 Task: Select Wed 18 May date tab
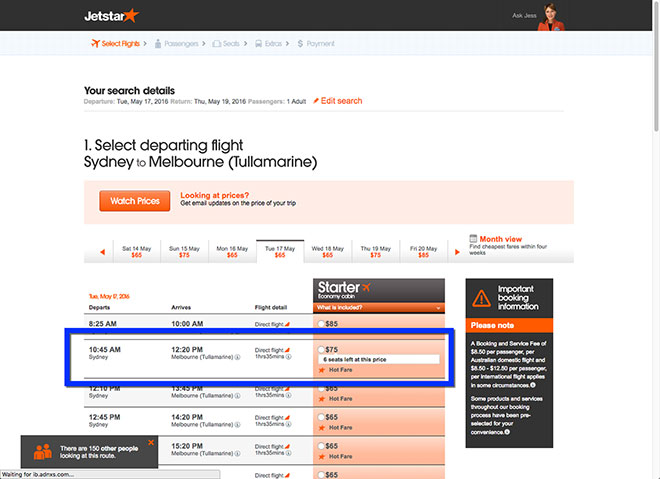[x=328, y=252]
